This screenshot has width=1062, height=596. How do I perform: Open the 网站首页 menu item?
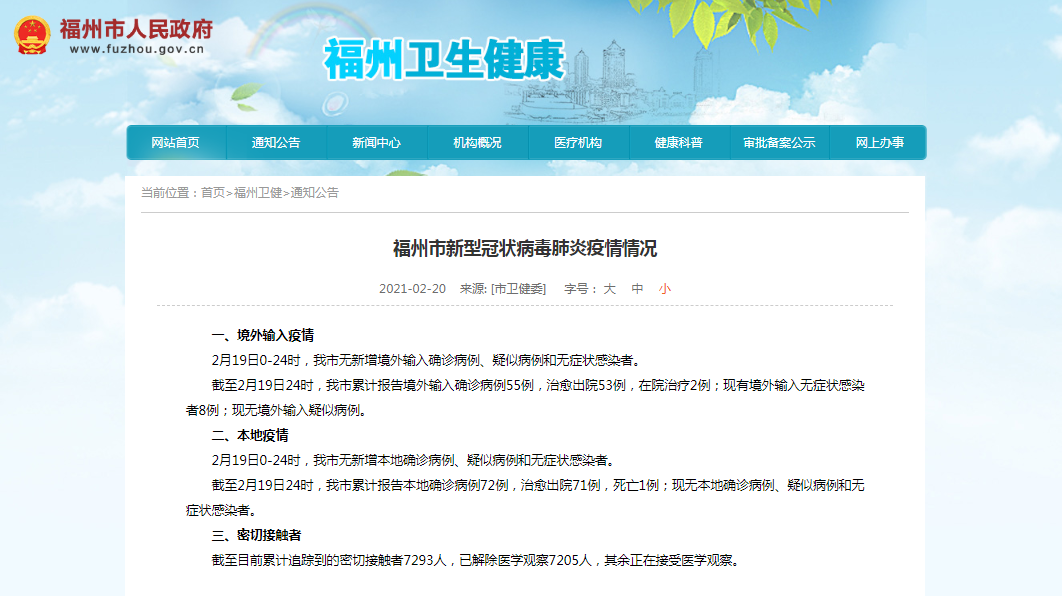(175, 142)
